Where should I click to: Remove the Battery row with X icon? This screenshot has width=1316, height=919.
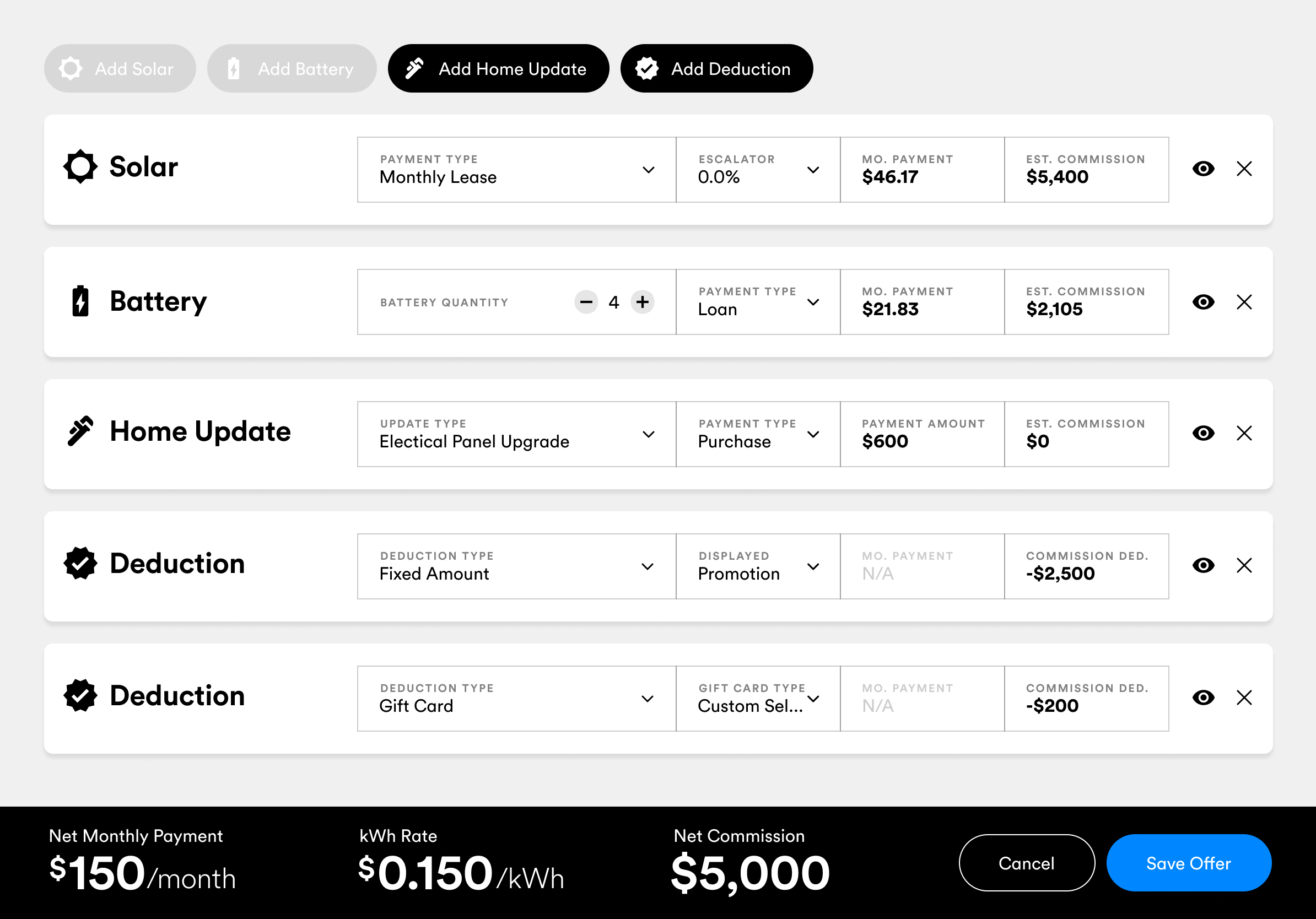(1244, 302)
